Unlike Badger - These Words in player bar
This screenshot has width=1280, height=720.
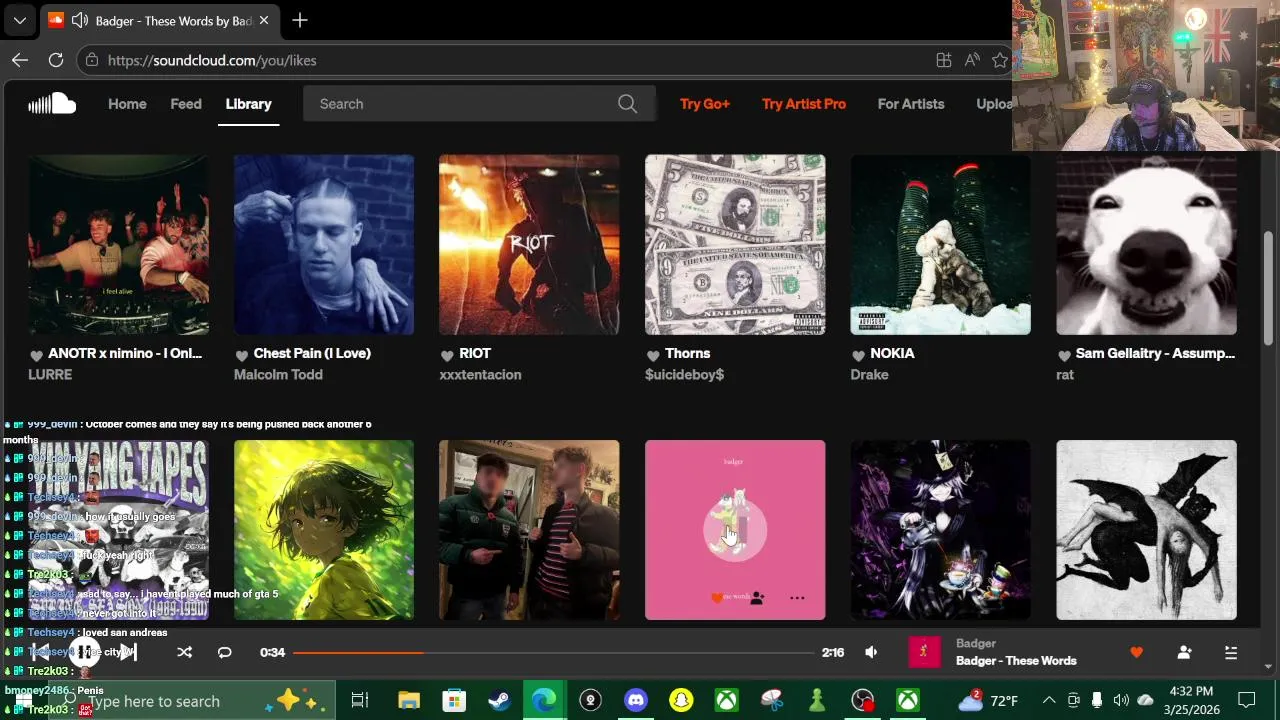click(x=1136, y=652)
